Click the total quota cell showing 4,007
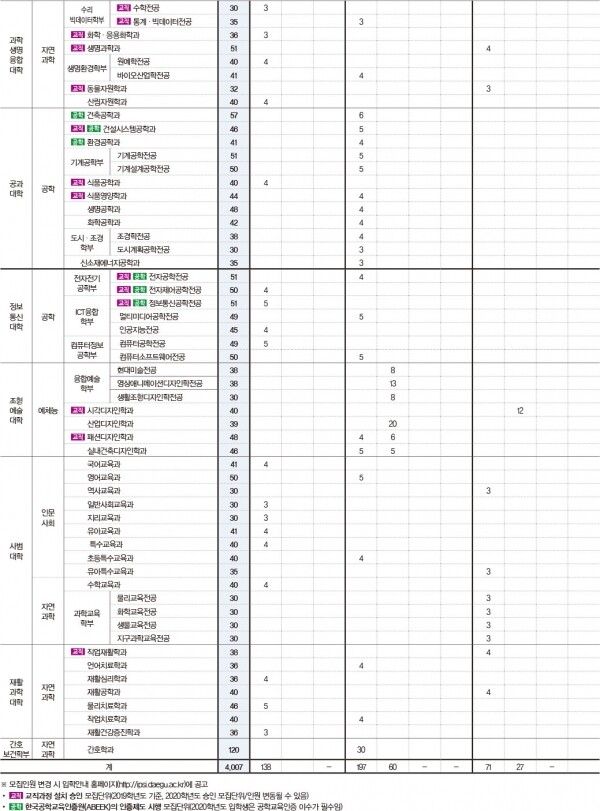This screenshot has width=600, height=811. pyautogui.click(x=234, y=765)
